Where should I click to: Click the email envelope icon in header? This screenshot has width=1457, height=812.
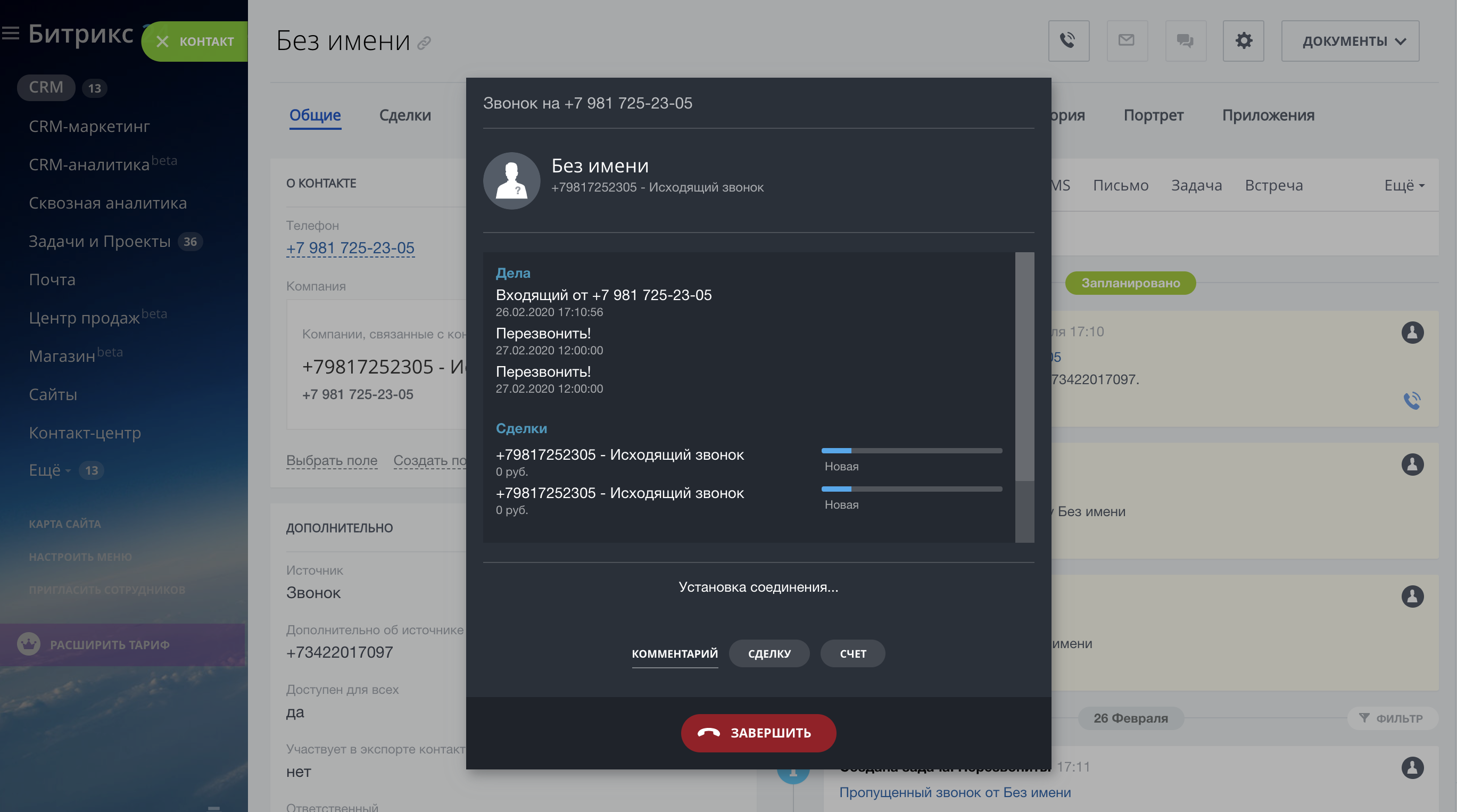(1126, 41)
